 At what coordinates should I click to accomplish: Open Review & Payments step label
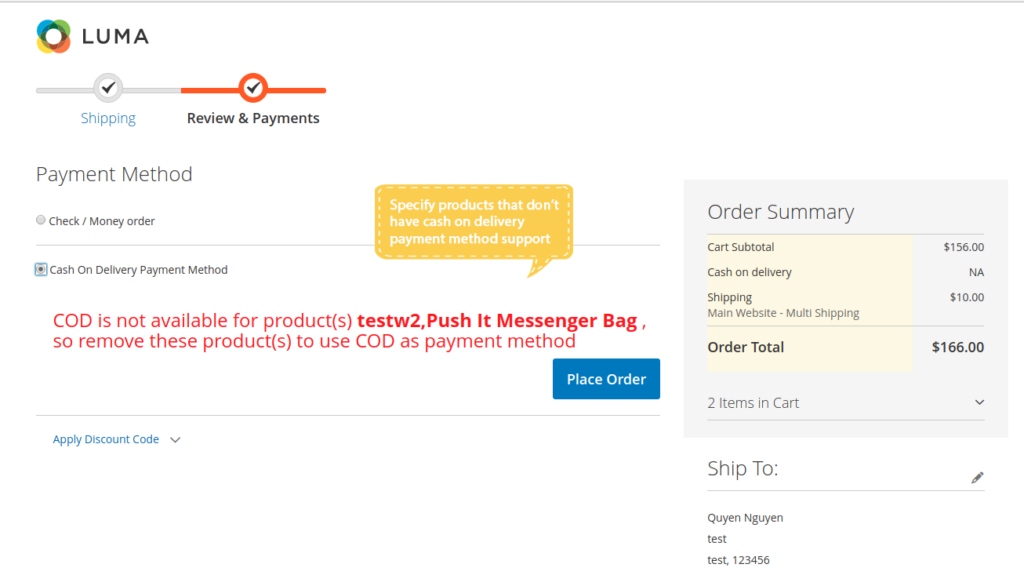(x=253, y=118)
